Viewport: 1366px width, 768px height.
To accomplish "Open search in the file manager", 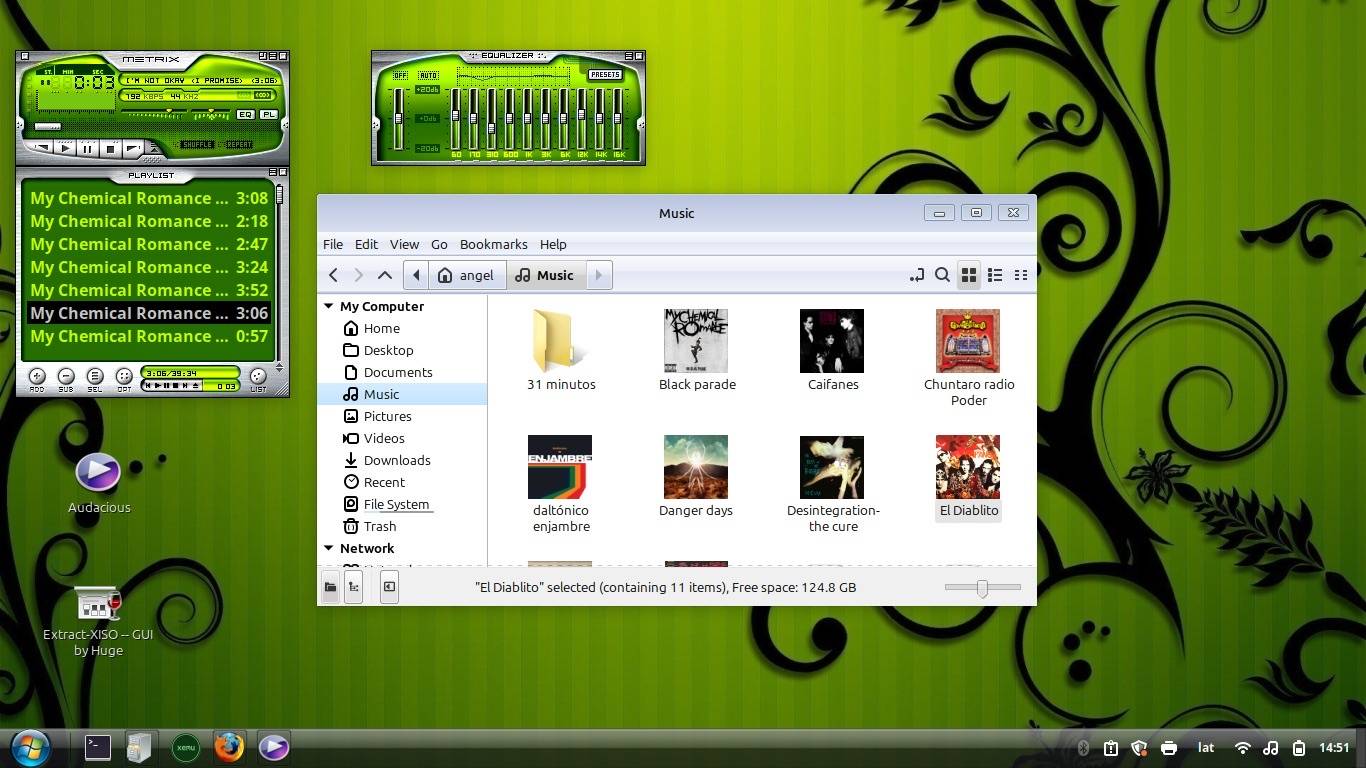I will (x=942, y=275).
